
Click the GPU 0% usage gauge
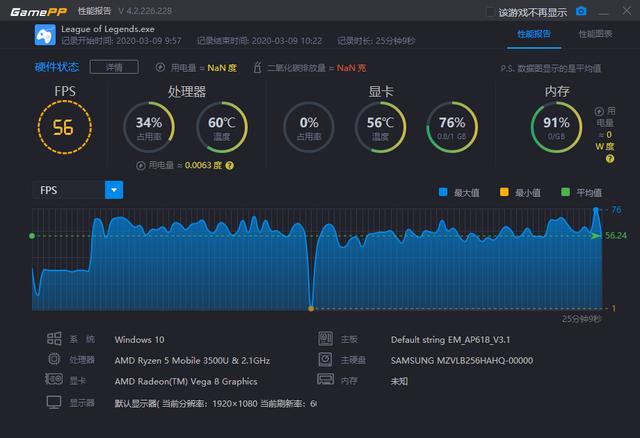pyautogui.click(x=309, y=127)
